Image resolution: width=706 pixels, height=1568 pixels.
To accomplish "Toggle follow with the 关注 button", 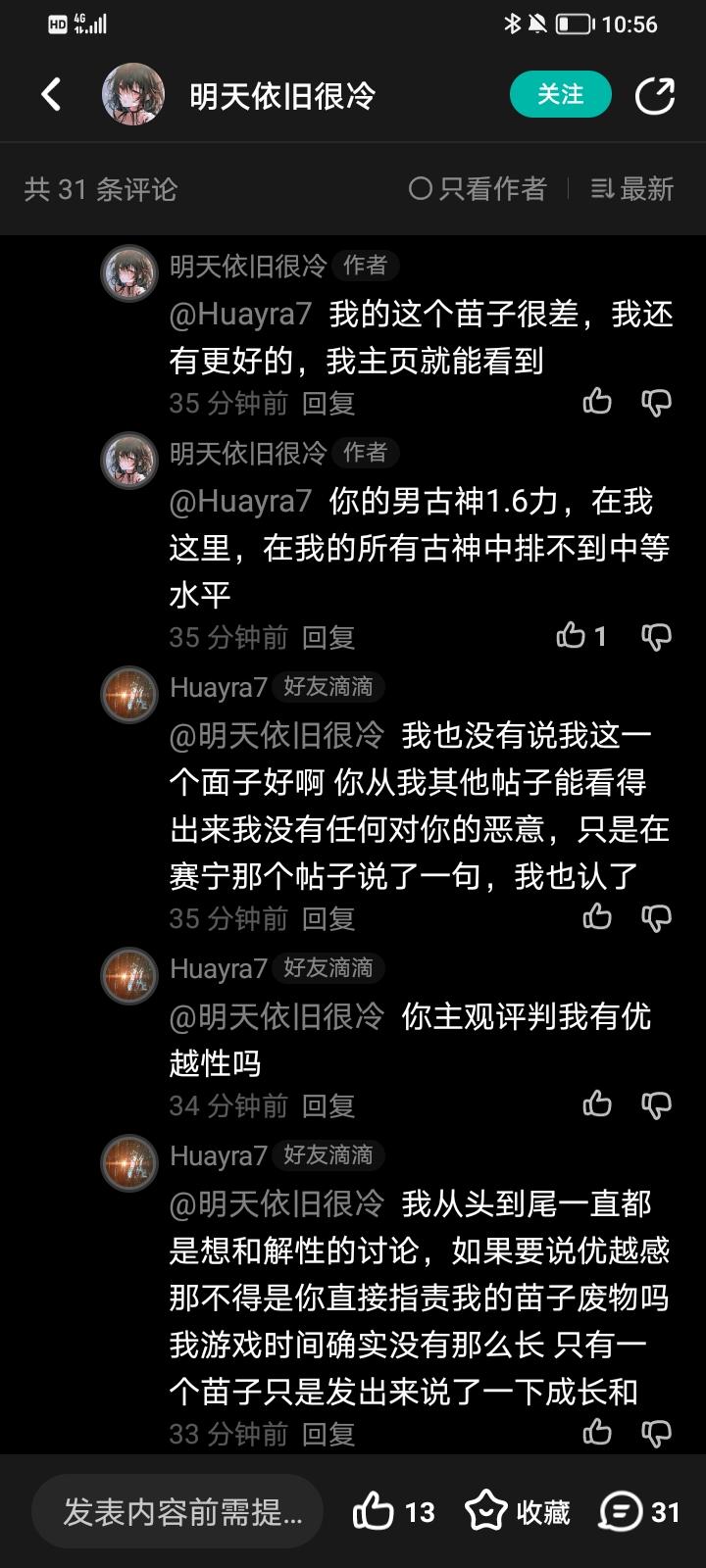I will click(x=561, y=95).
